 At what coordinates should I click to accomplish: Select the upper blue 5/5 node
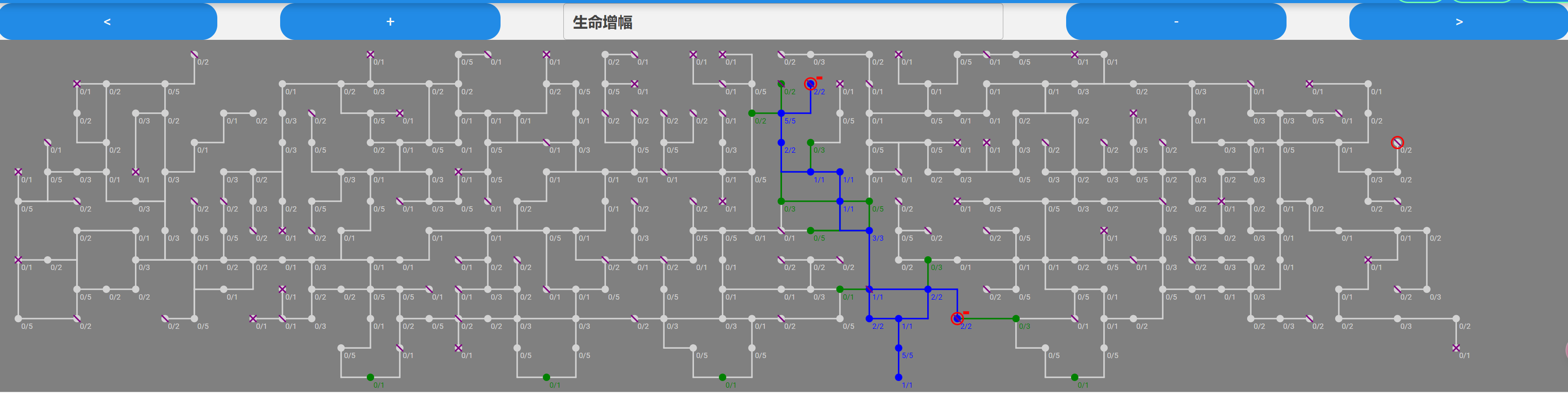click(781, 113)
